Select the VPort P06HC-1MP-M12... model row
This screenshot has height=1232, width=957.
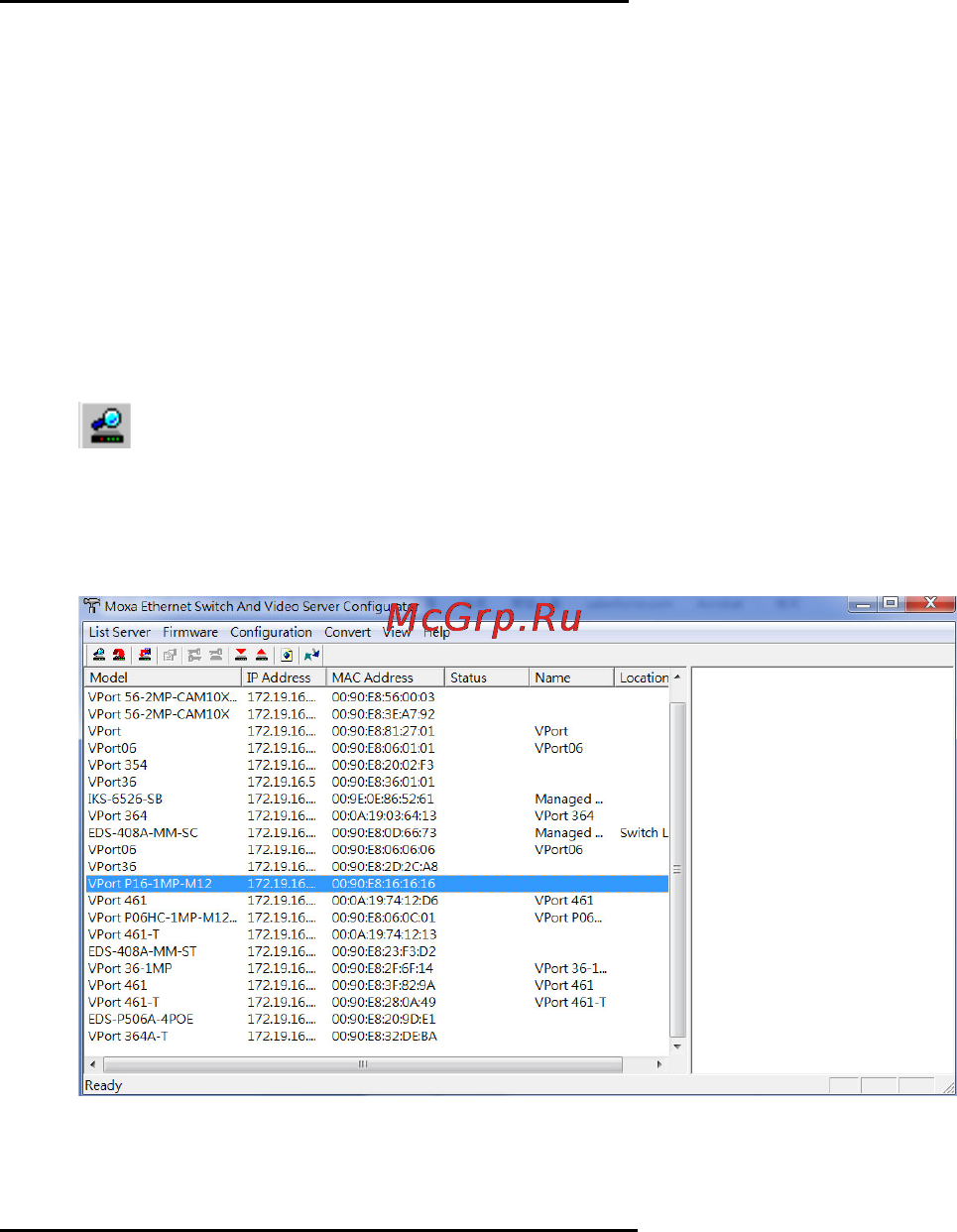(163, 918)
